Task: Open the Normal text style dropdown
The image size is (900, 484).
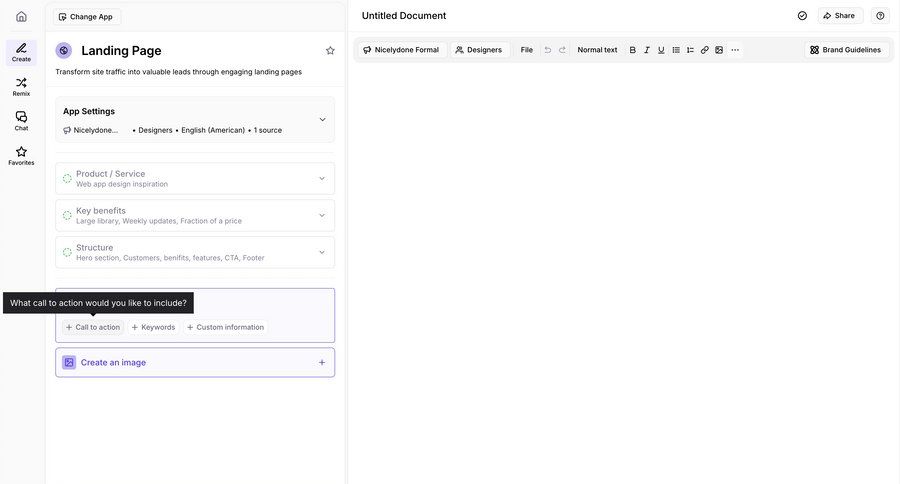Action: click(597, 50)
